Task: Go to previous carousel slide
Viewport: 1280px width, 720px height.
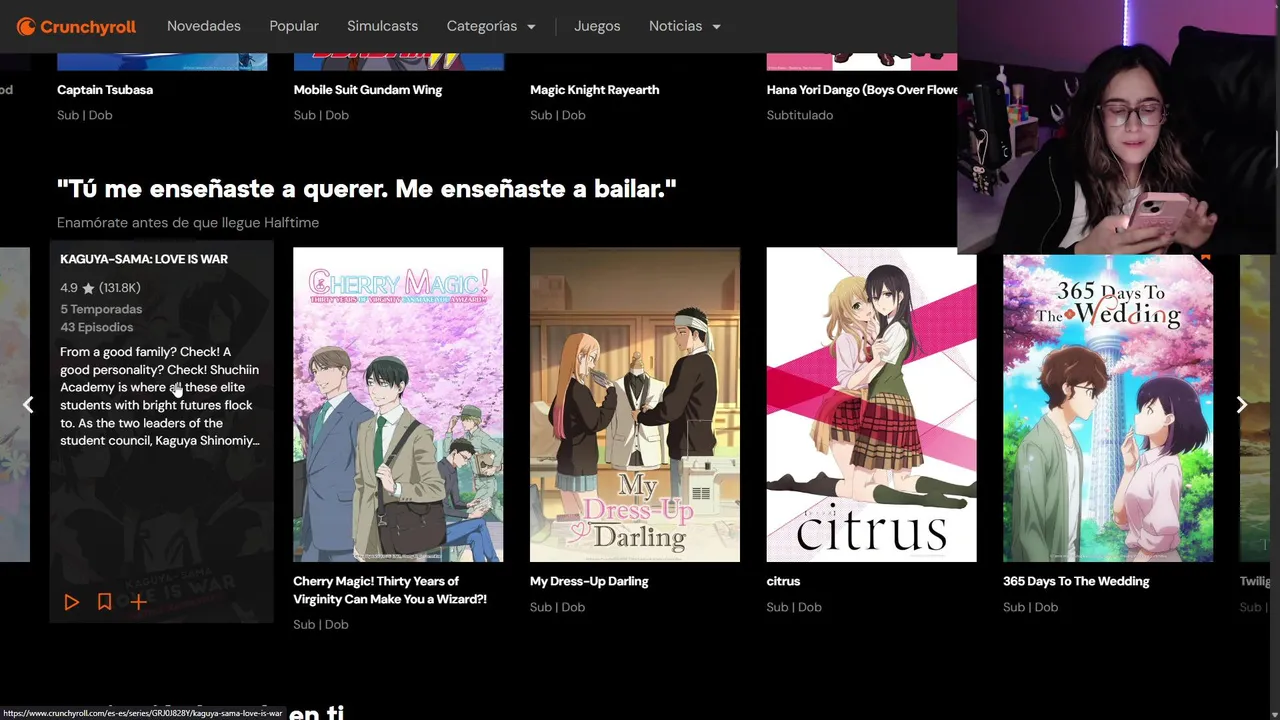Action: click(28, 404)
